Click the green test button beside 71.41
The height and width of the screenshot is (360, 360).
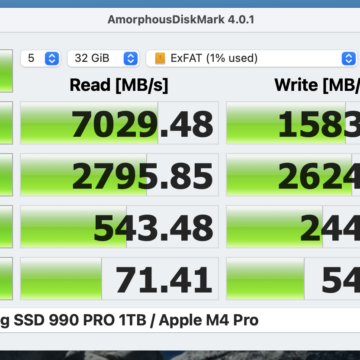point(6,279)
